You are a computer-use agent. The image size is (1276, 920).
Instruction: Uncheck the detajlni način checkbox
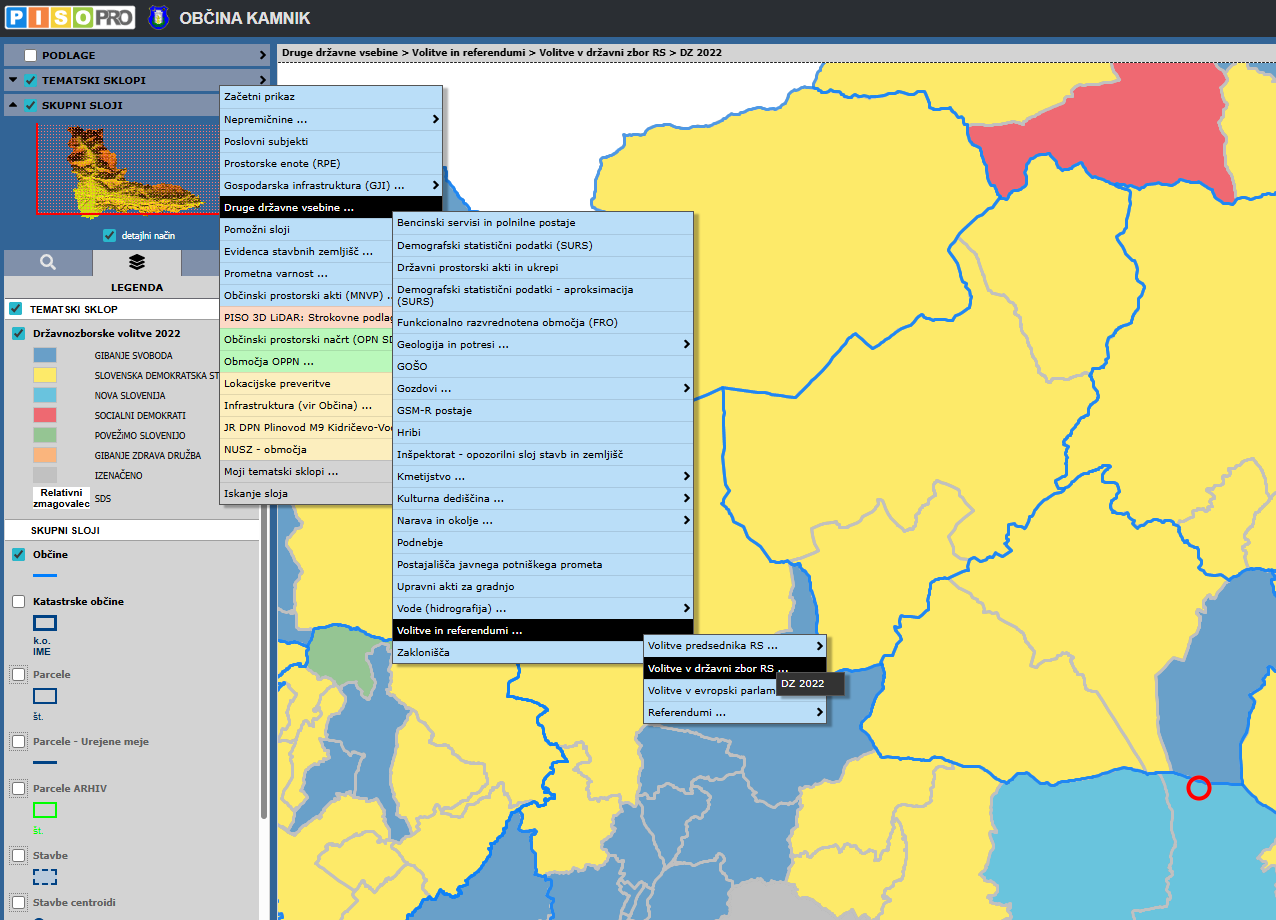(110, 236)
